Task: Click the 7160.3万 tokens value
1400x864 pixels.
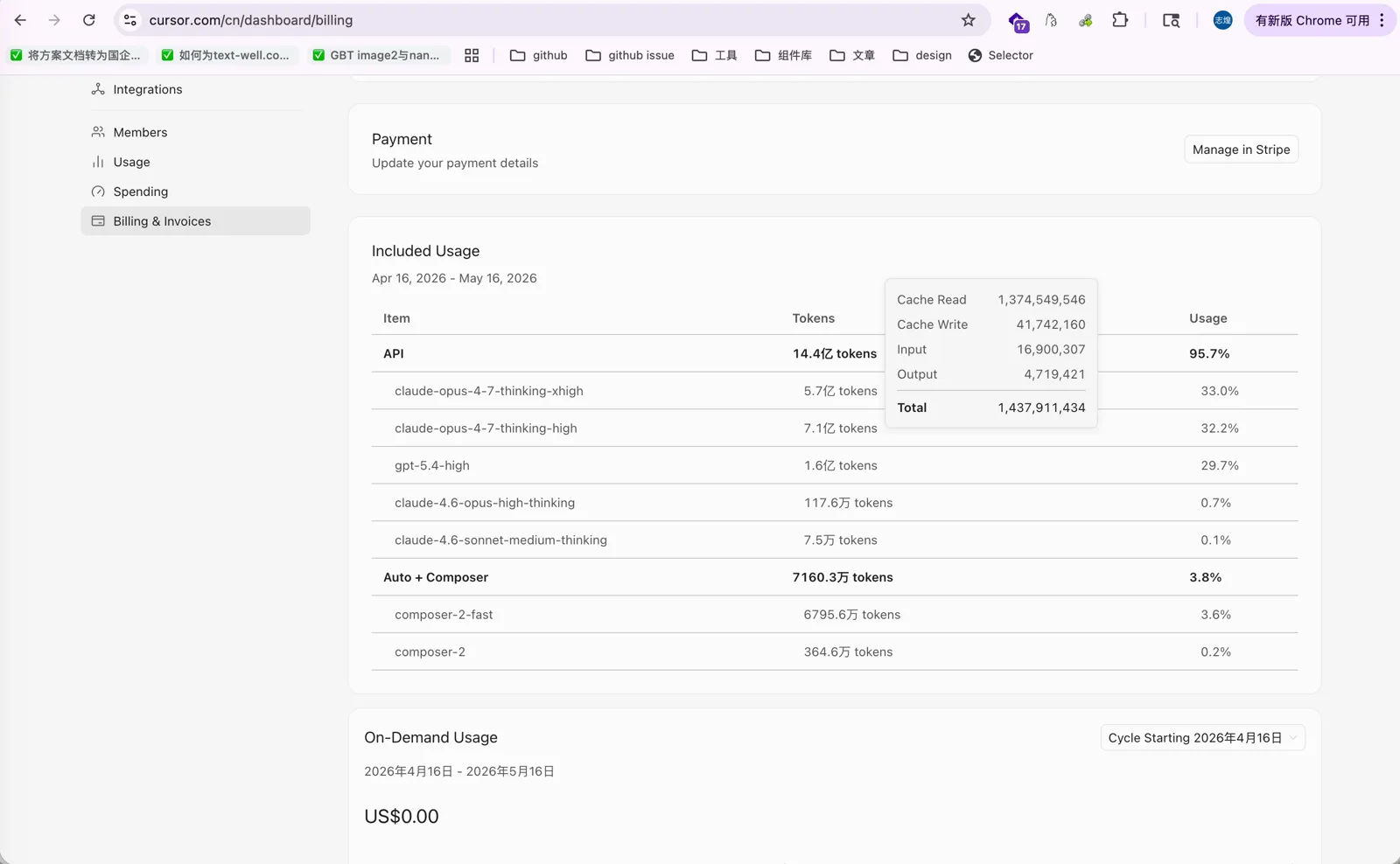Action: point(843,577)
